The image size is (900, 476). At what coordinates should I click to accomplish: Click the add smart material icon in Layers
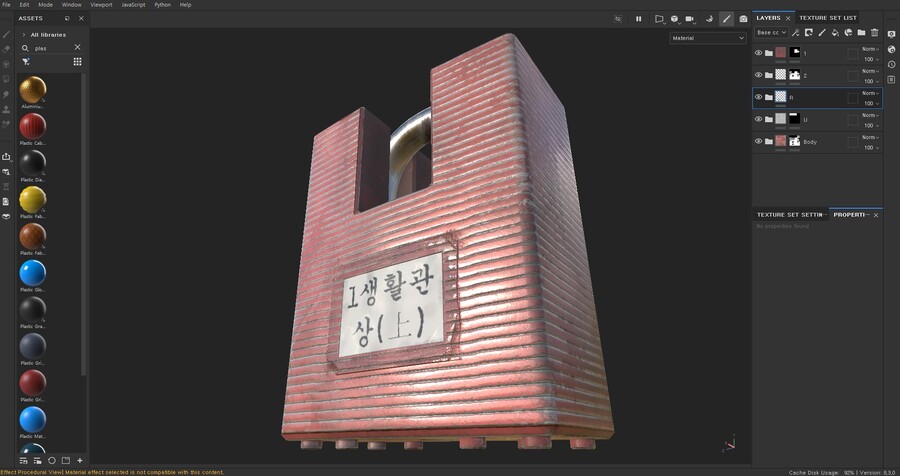point(848,33)
